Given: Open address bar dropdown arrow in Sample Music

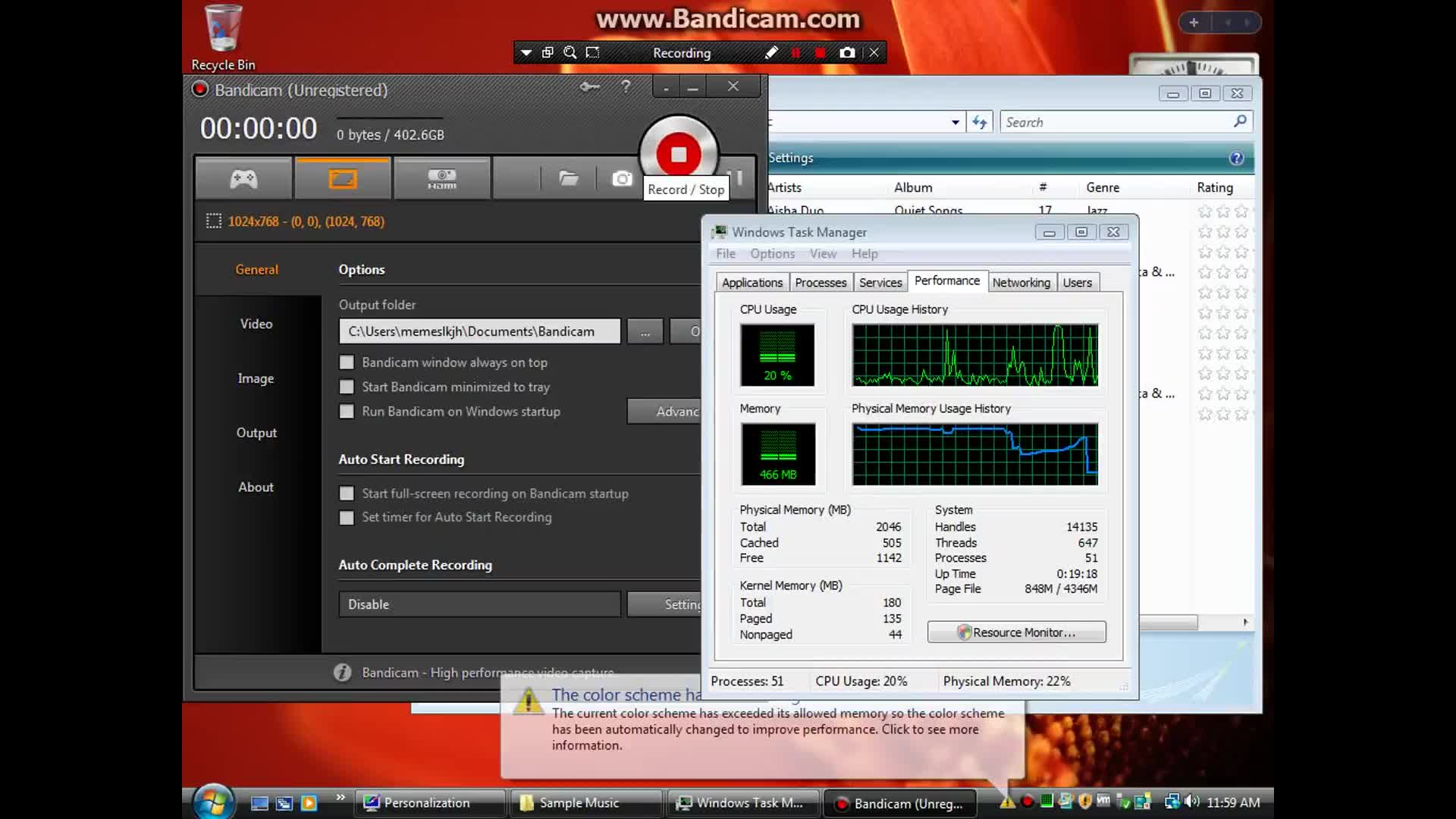Looking at the screenshot, I should click(955, 122).
